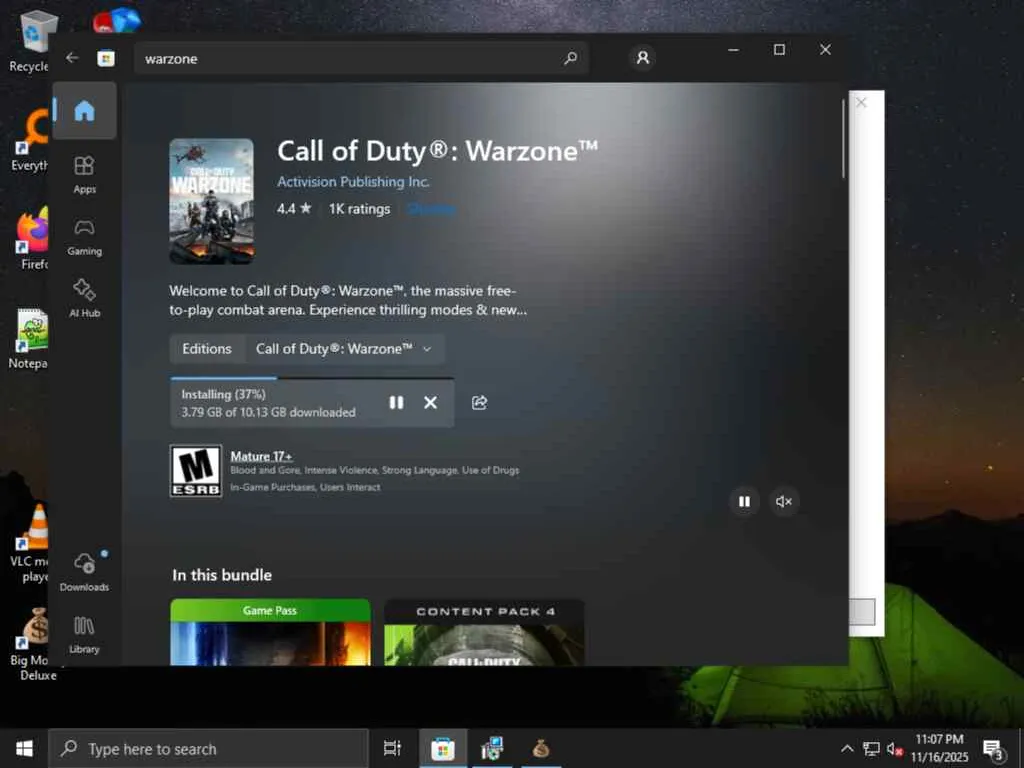This screenshot has width=1024, height=768.
Task: Minimize the Microsoft Store window
Action: tap(733, 50)
